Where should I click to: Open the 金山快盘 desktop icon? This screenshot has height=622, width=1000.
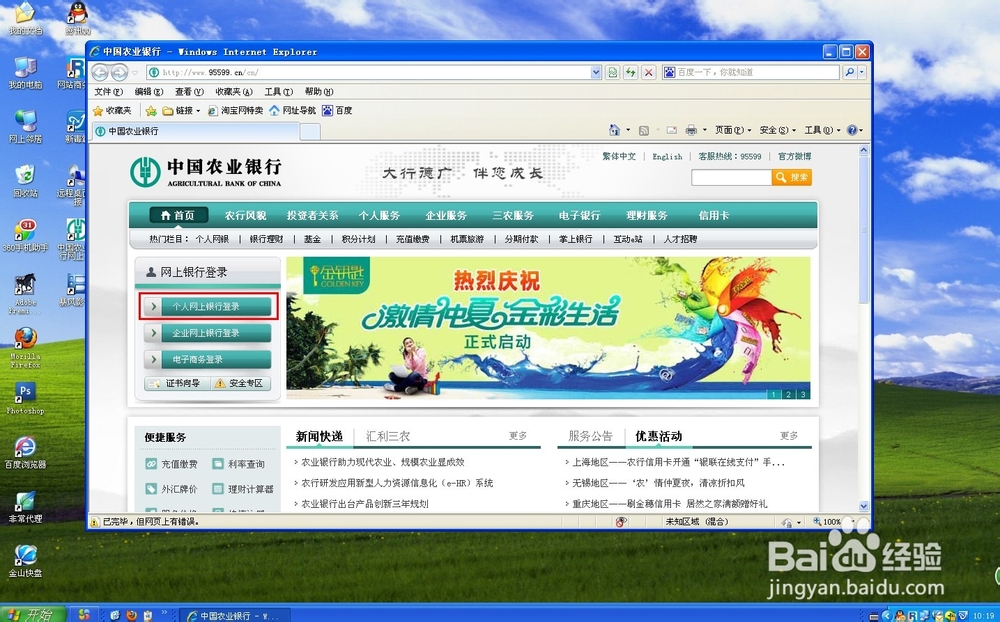coord(26,561)
